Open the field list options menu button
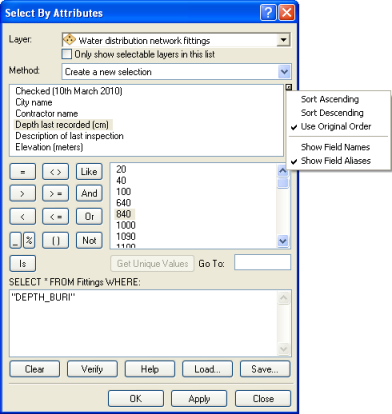The height and width of the screenshot is (414, 392). [x=289, y=87]
